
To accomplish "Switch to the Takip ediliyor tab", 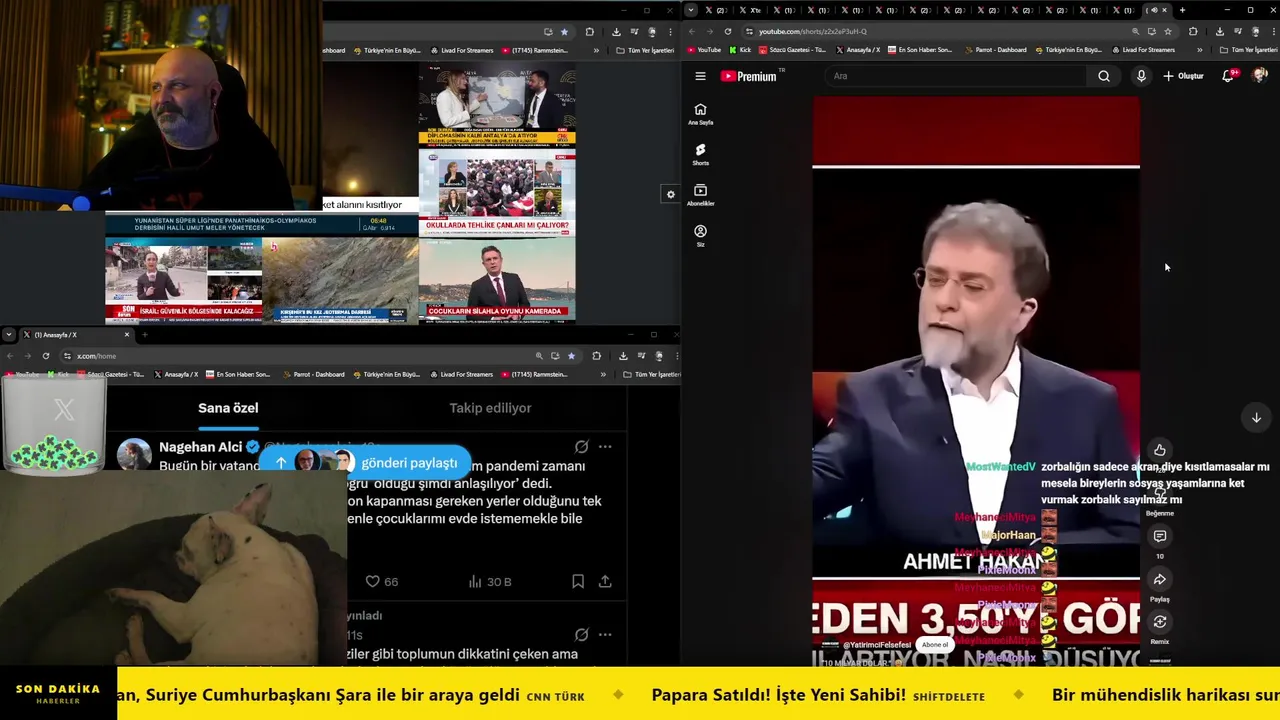I will pos(490,408).
